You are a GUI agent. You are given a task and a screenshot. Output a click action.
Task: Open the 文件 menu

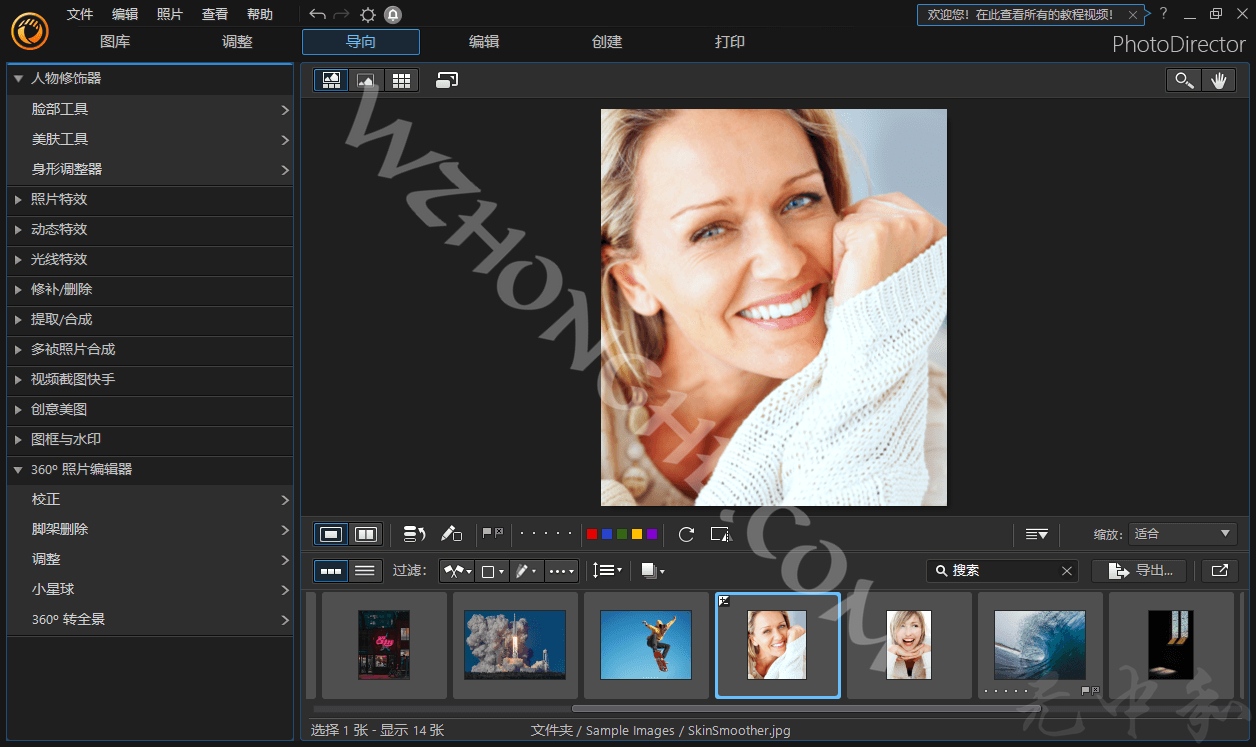80,14
